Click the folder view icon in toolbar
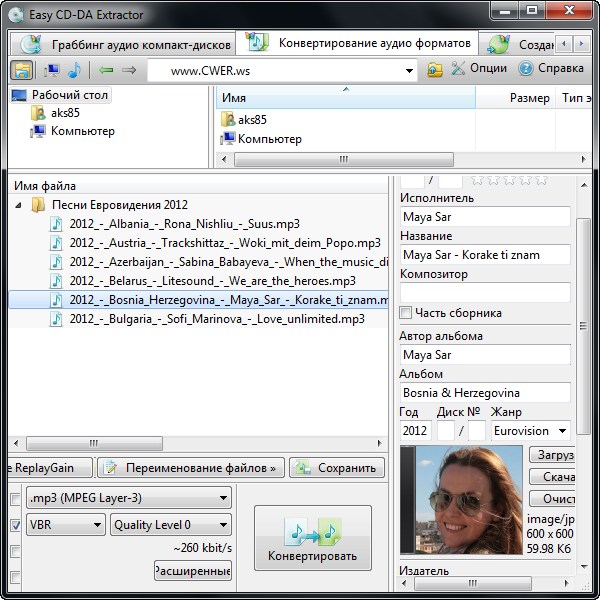 pyautogui.click(x=22, y=70)
